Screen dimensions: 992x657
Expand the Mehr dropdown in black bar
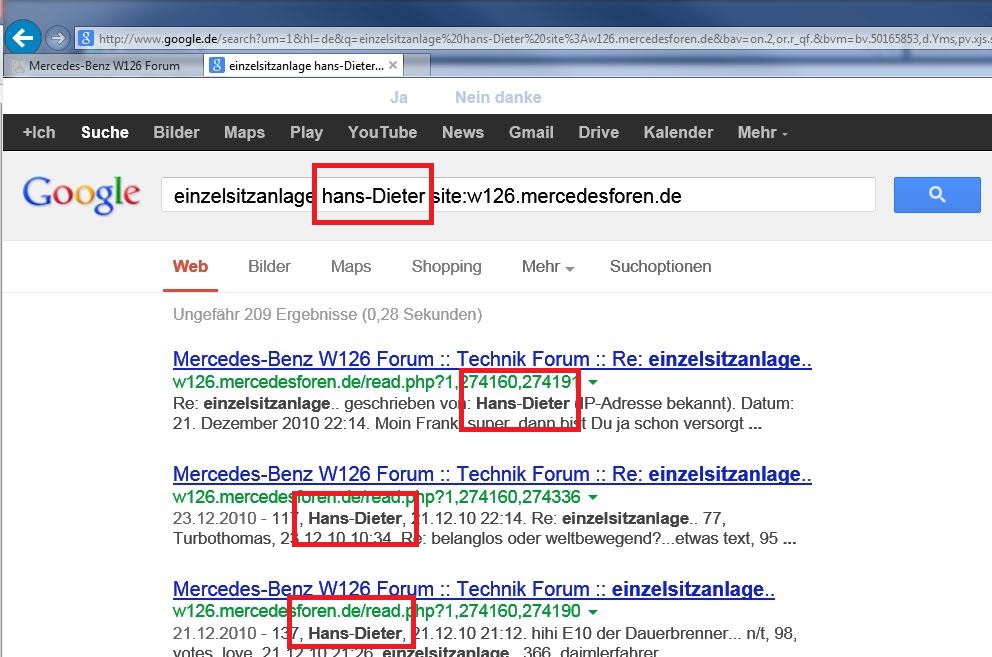tap(762, 132)
